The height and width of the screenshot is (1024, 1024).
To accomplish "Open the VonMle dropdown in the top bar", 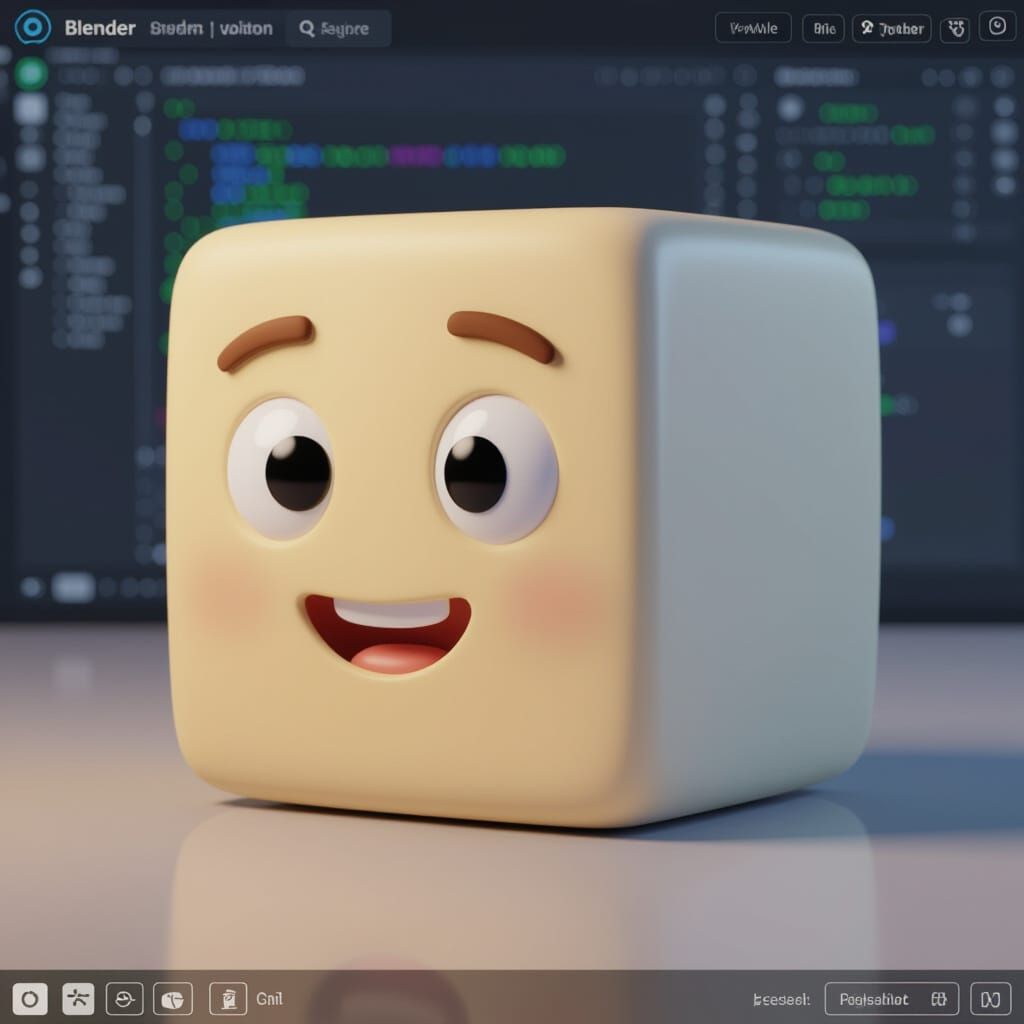I will pyautogui.click(x=753, y=28).
